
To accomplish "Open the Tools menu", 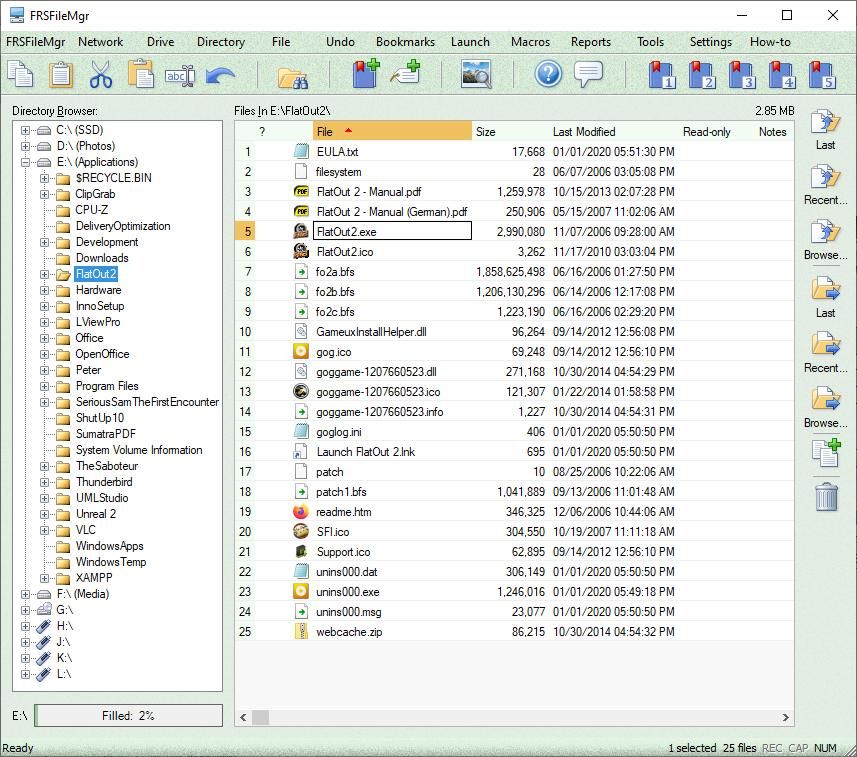I will [650, 42].
